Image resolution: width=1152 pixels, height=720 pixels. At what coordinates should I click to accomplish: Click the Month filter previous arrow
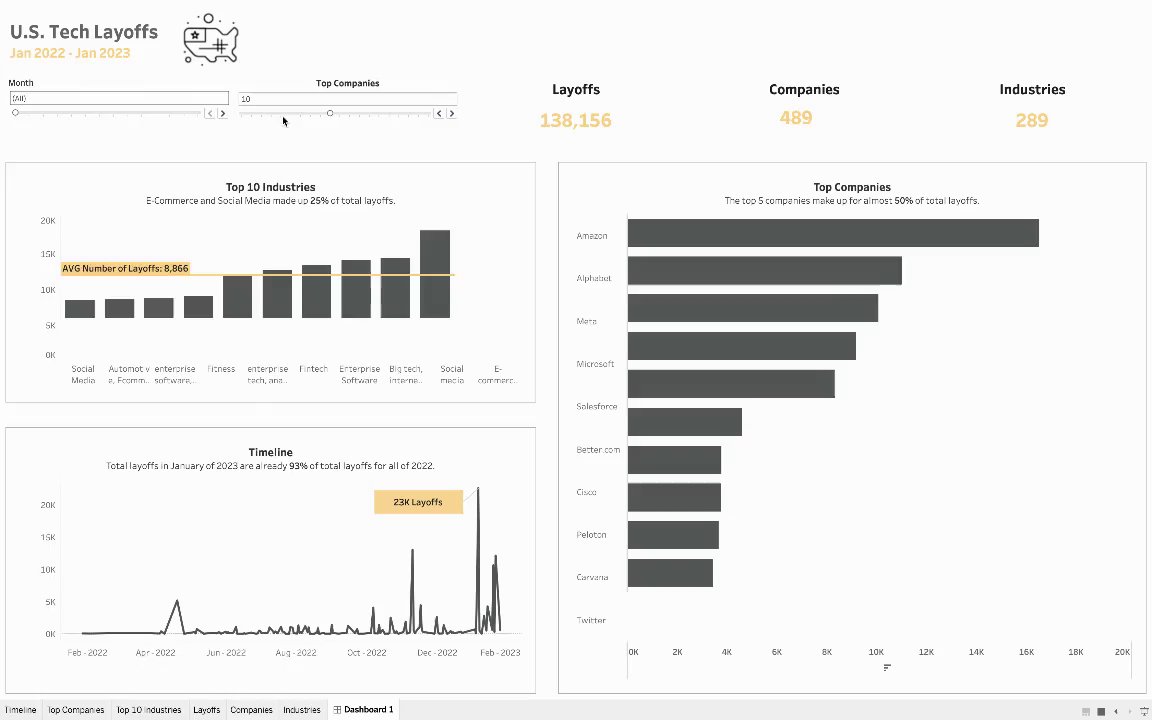pyautogui.click(x=209, y=113)
